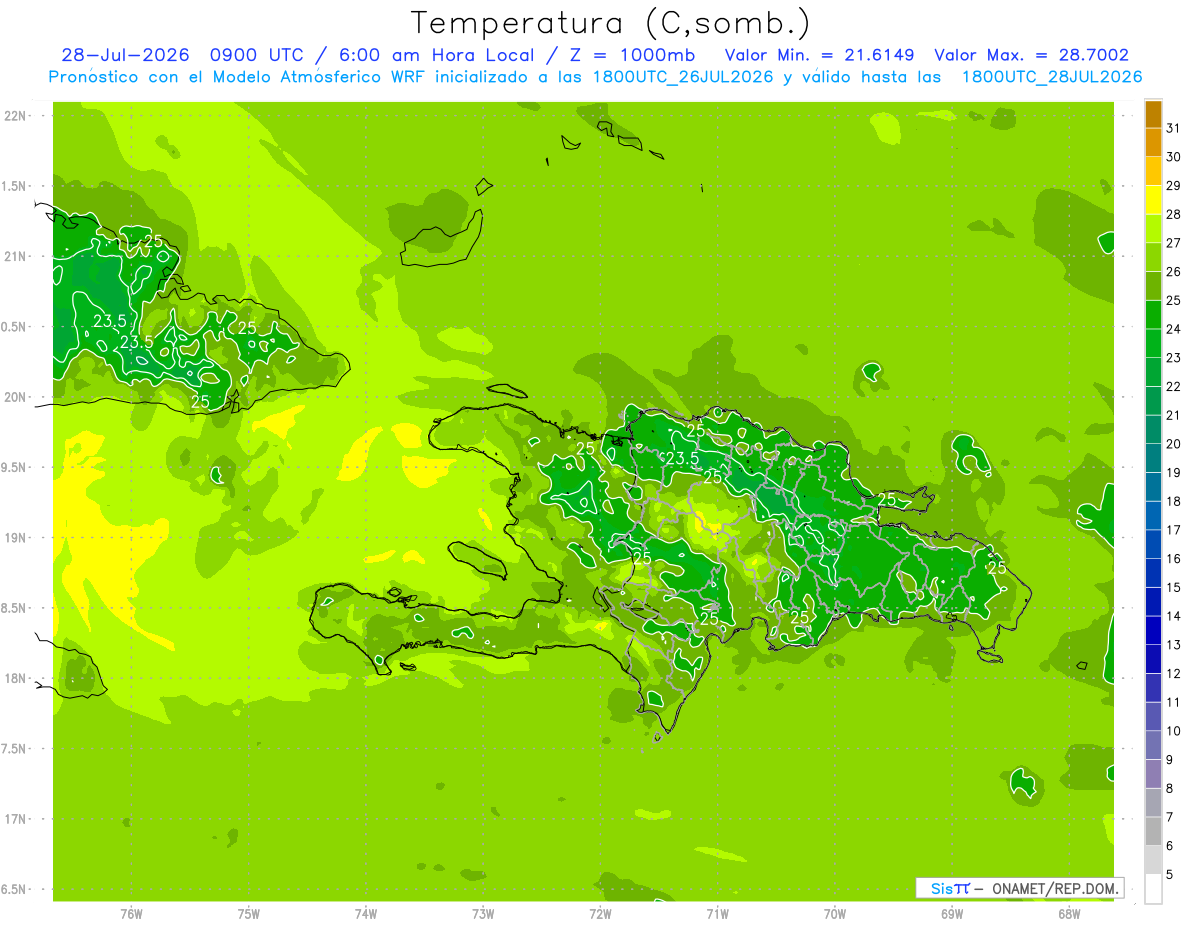Click the light gray legend swatch between 5 and 6
The width and height of the screenshot is (1200, 927).
click(x=1153, y=859)
